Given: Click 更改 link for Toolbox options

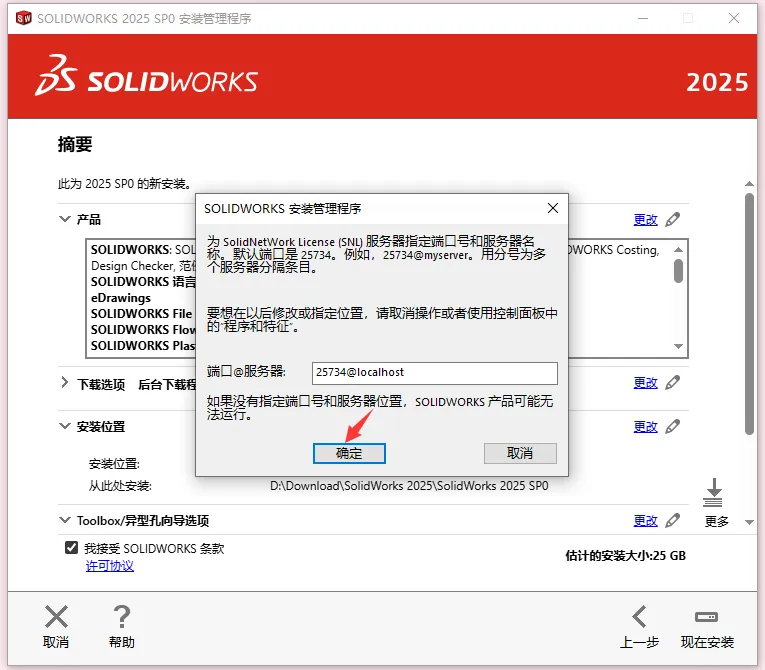Looking at the screenshot, I should pyautogui.click(x=645, y=521).
